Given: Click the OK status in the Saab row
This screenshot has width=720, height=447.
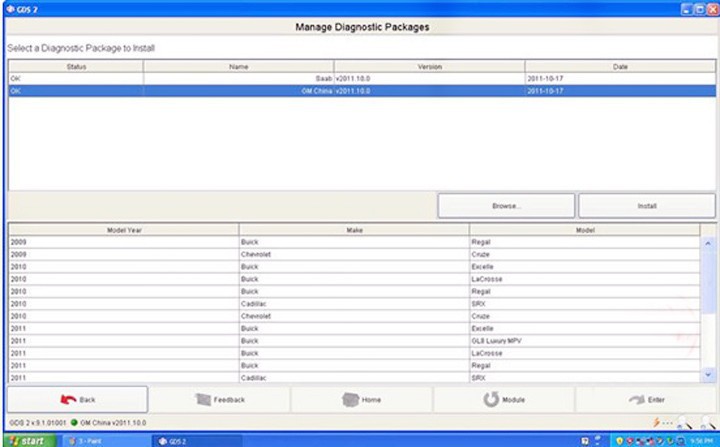Looking at the screenshot, I should pos(76,79).
